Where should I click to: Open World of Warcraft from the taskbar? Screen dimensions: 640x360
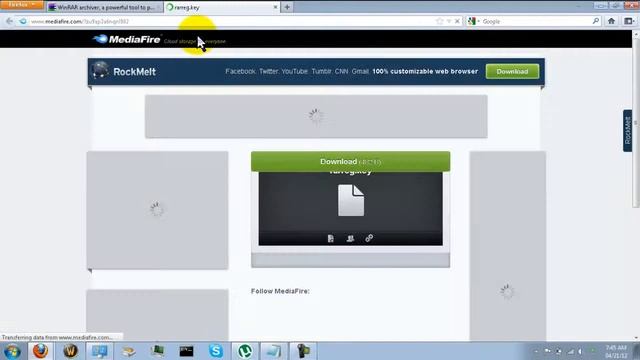click(x=70, y=351)
